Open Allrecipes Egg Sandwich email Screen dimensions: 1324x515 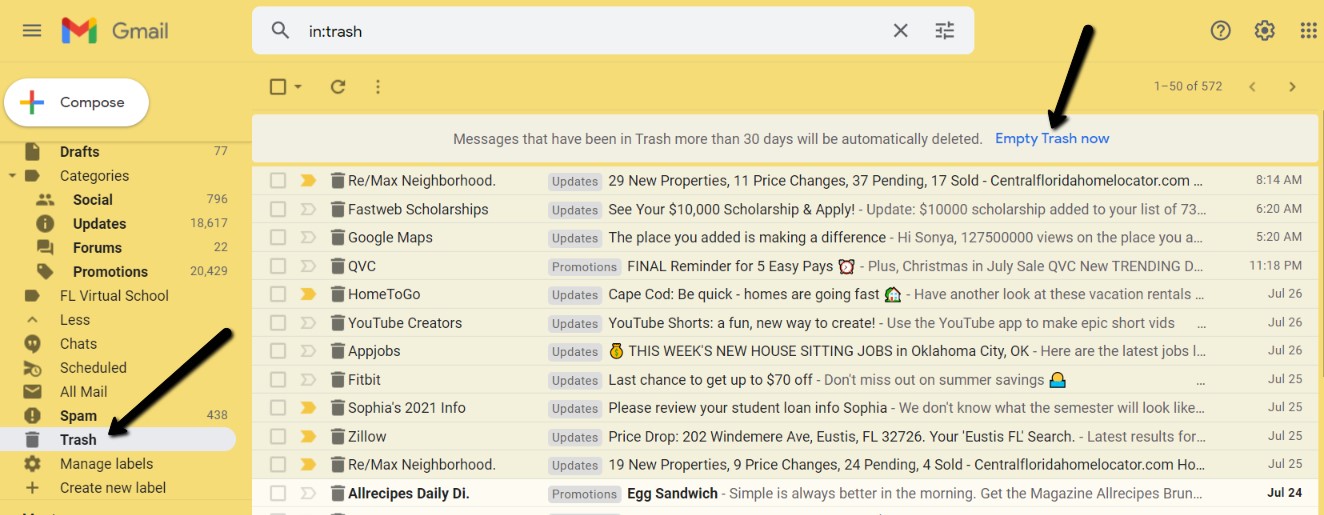784,493
